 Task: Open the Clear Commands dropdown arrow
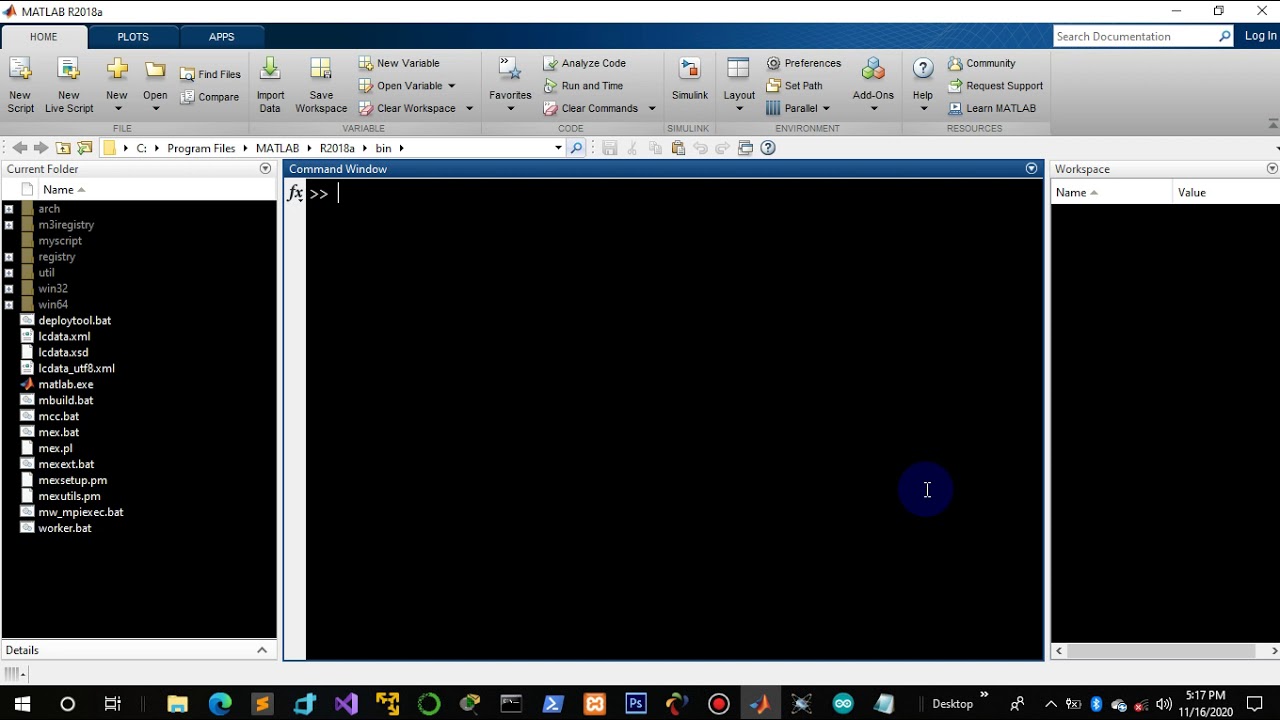tap(652, 108)
